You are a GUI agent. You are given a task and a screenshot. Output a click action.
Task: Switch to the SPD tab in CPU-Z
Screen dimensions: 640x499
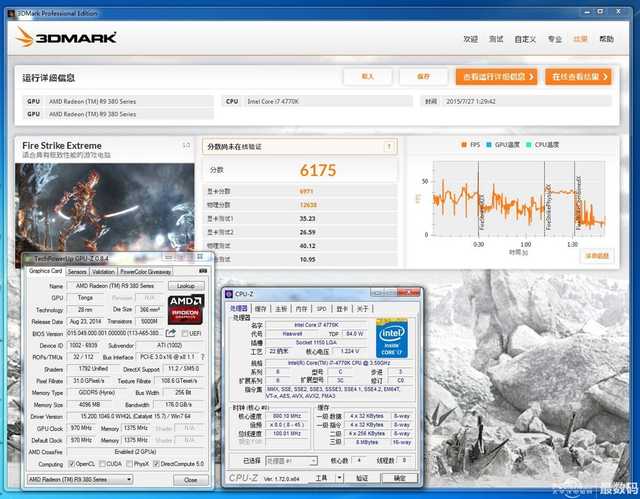click(322, 309)
